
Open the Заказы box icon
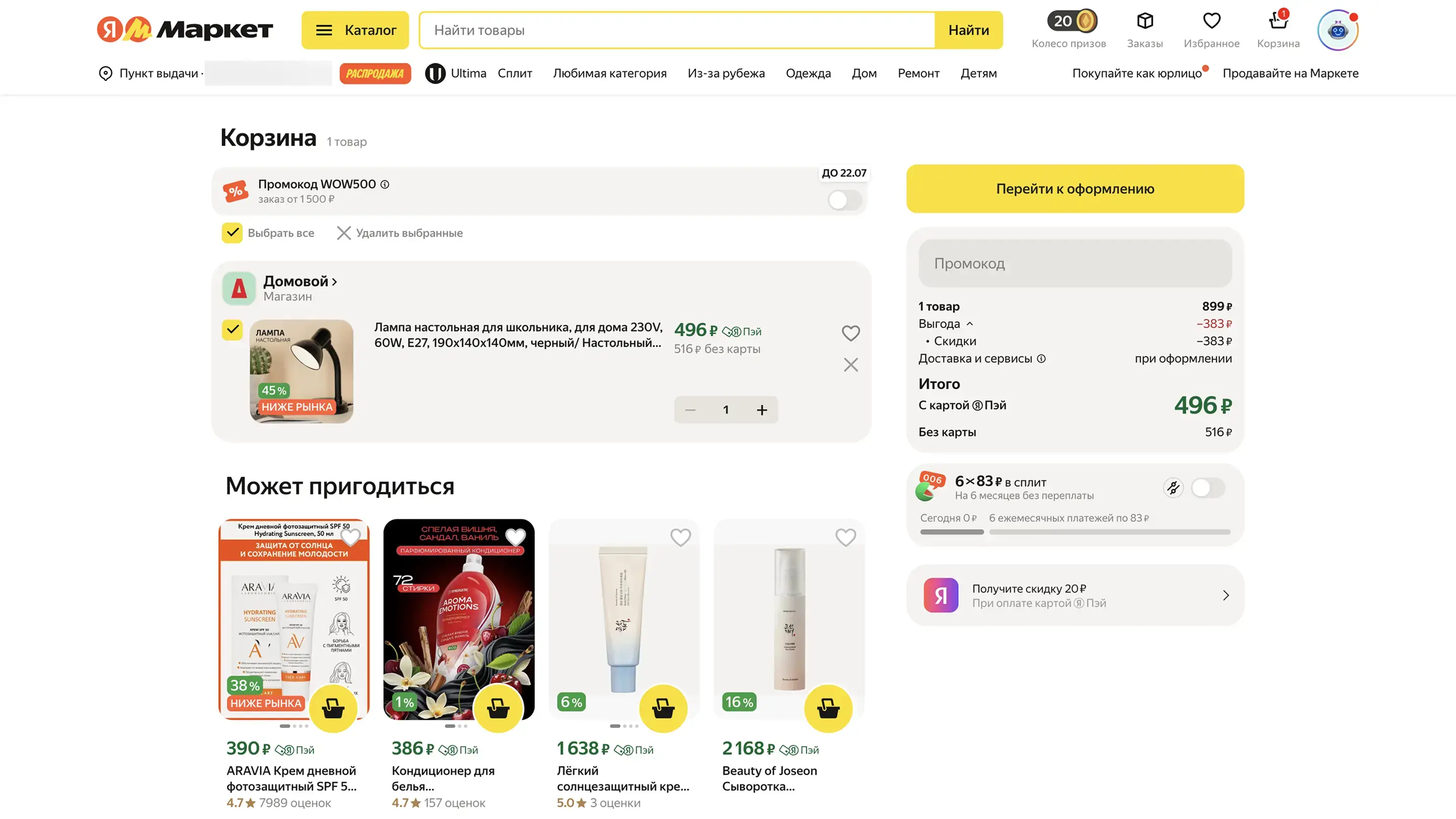(1145, 21)
